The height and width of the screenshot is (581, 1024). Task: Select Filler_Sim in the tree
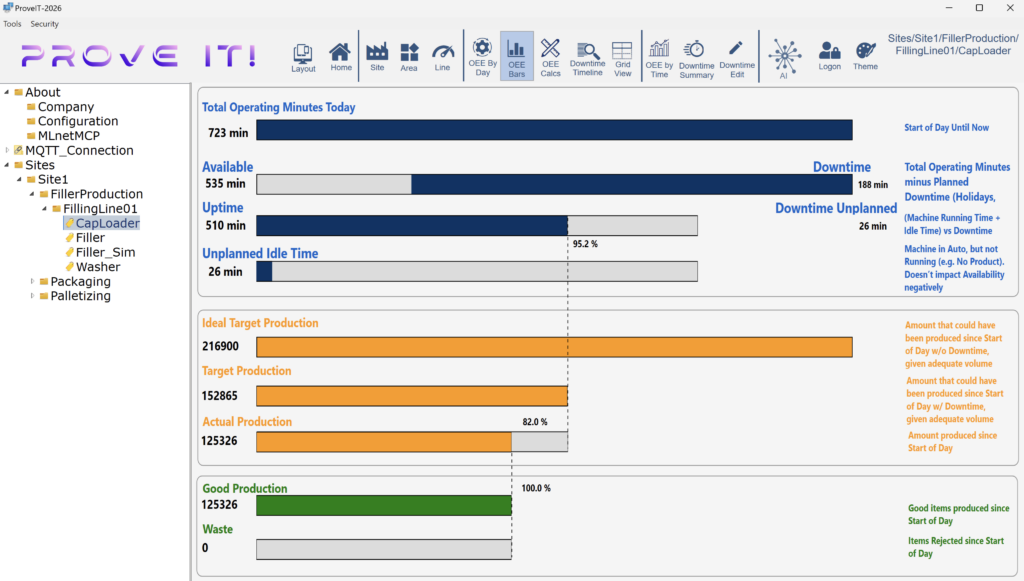(x=105, y=253)
